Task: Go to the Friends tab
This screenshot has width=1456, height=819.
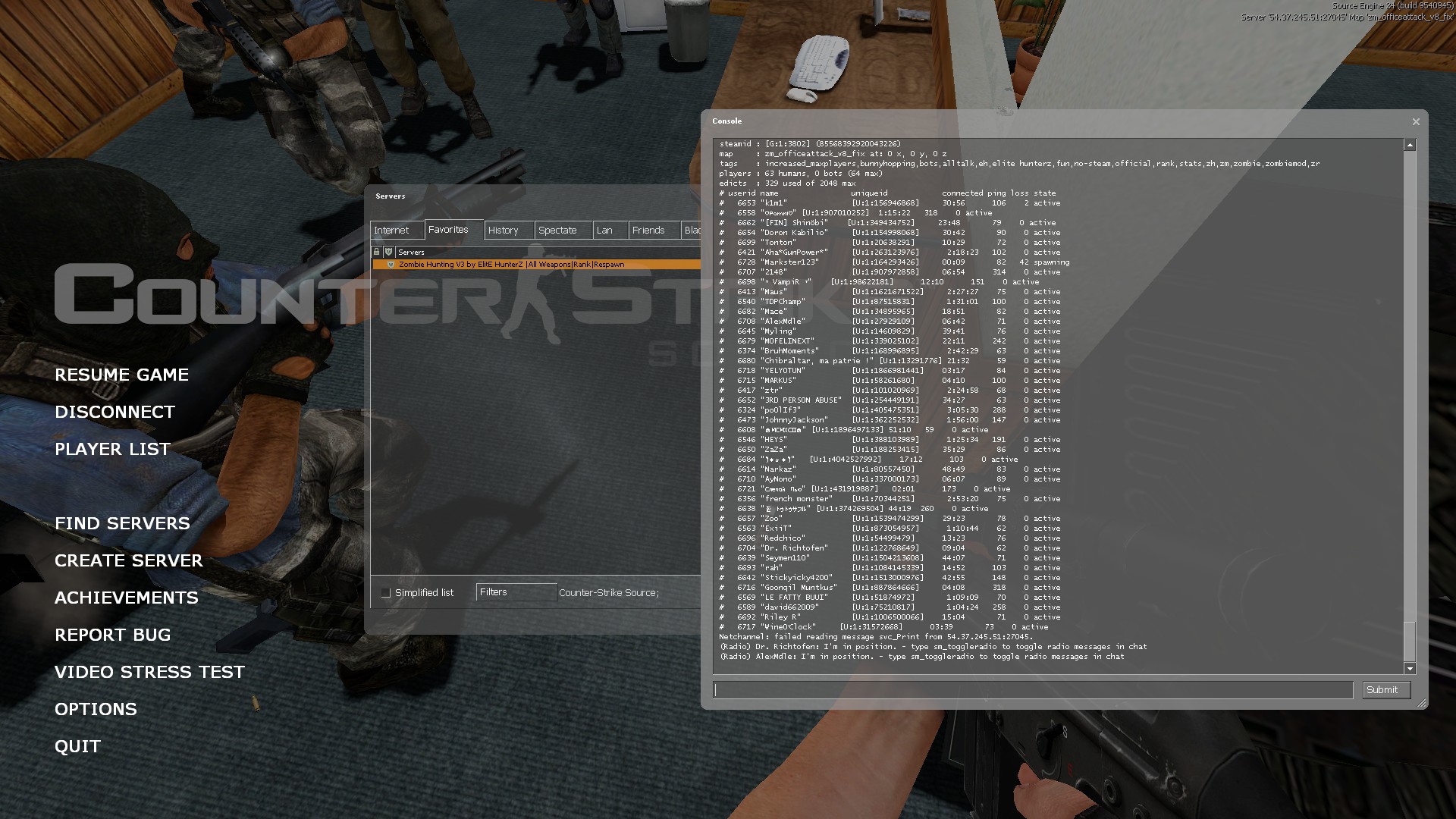Action: point(654,231)
